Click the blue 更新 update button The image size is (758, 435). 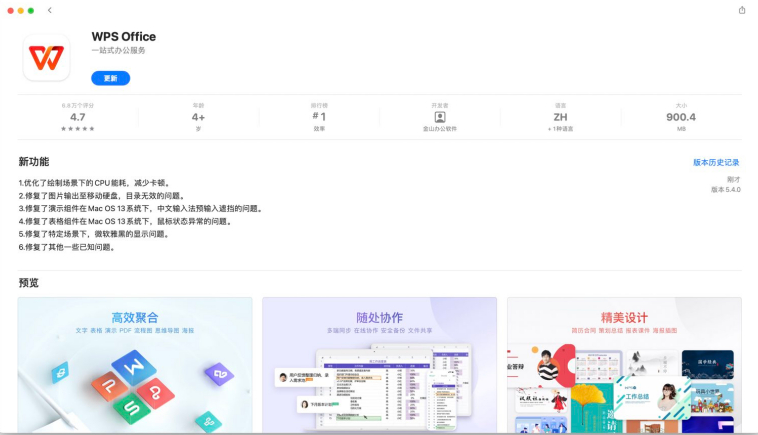point(110,78)
